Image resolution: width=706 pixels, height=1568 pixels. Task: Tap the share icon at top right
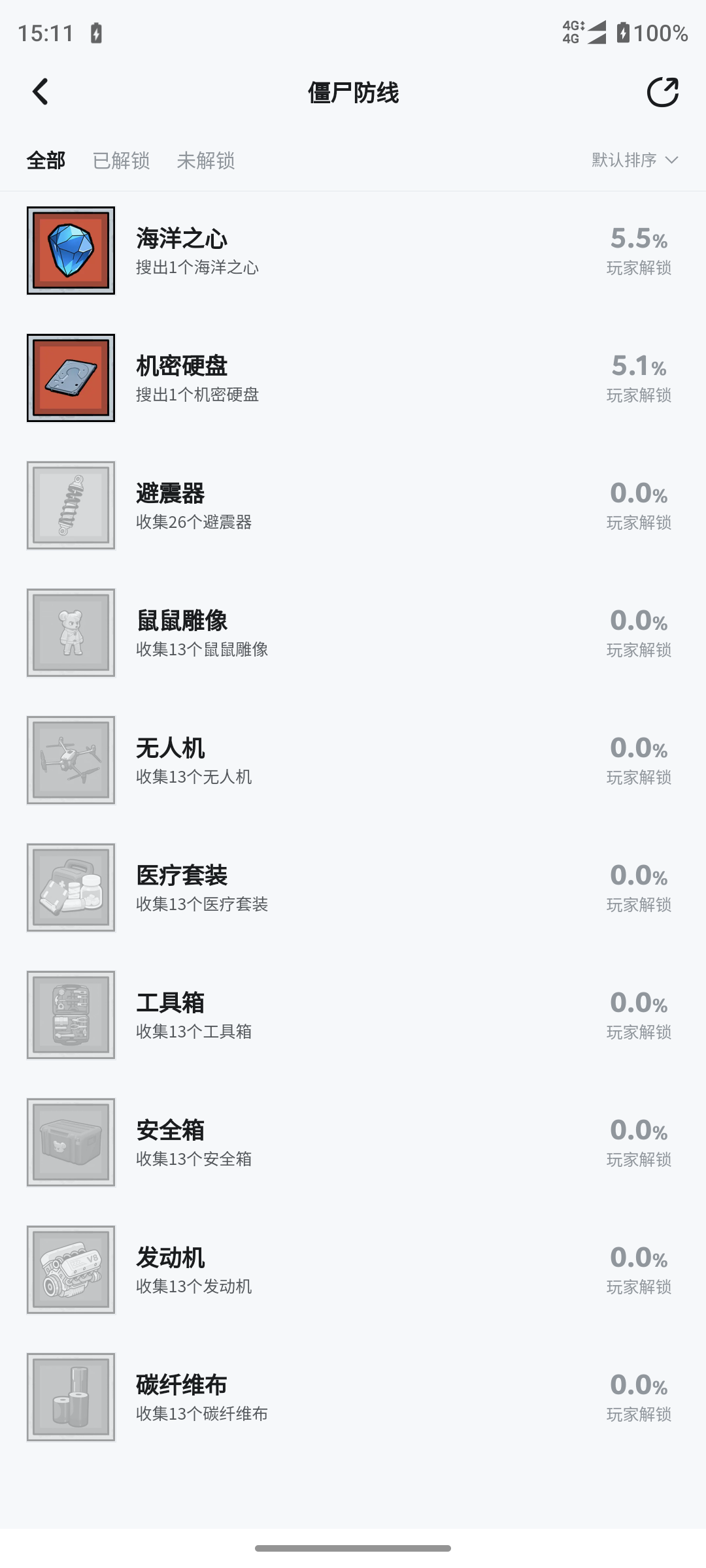click(662, 92)
